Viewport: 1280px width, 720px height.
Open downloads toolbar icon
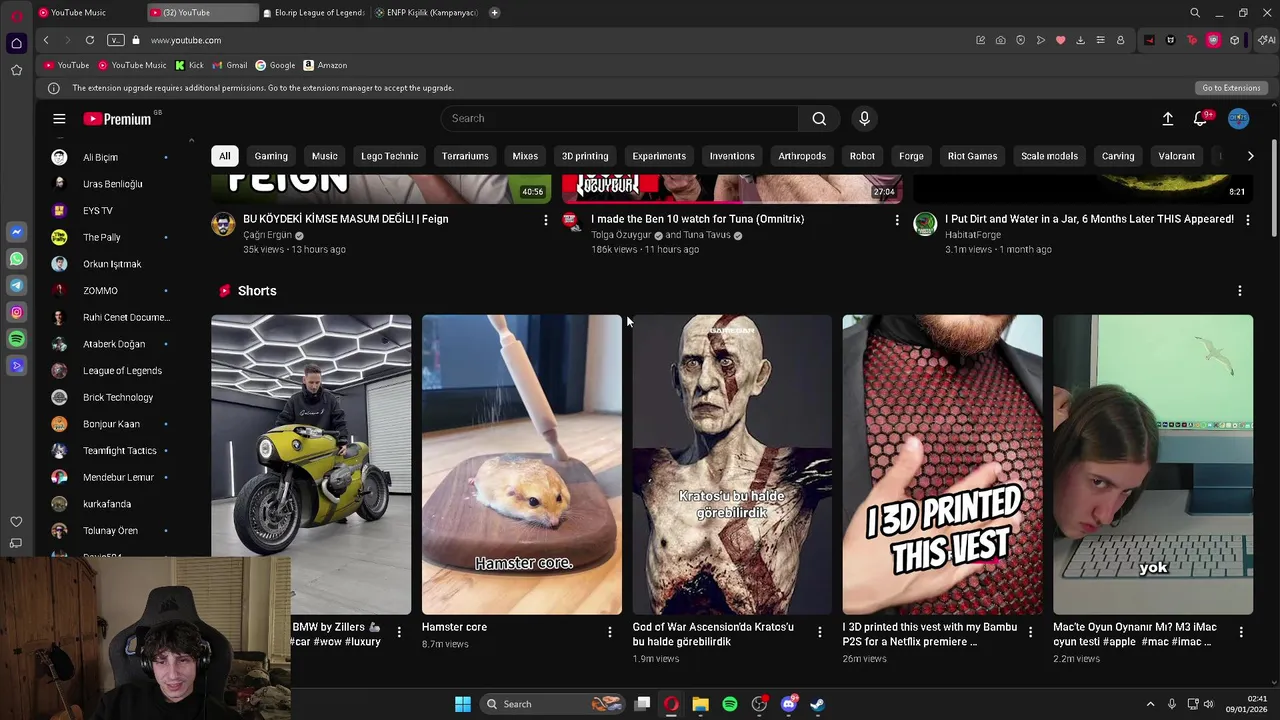pyautogui.click(x=1080, y=40)
